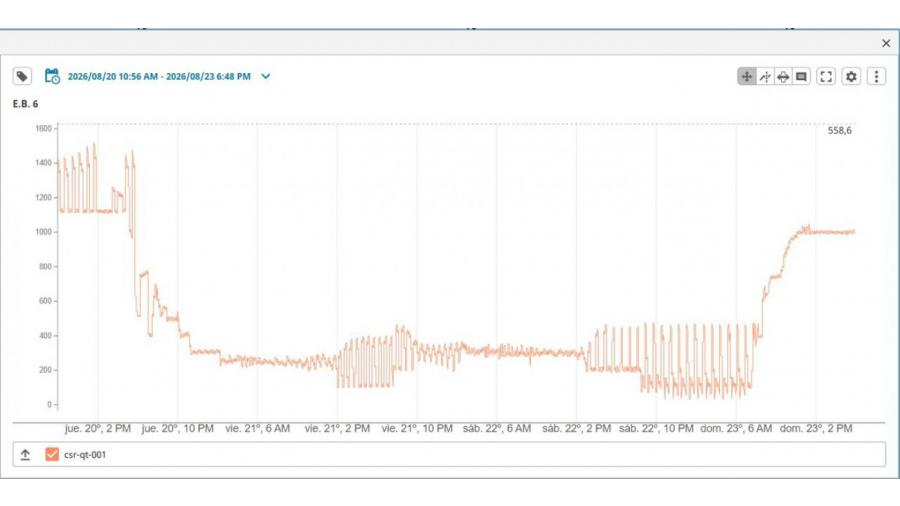Click the tag icon button
The height and width of the screenshot is (506, 900).
click(22, 76)
